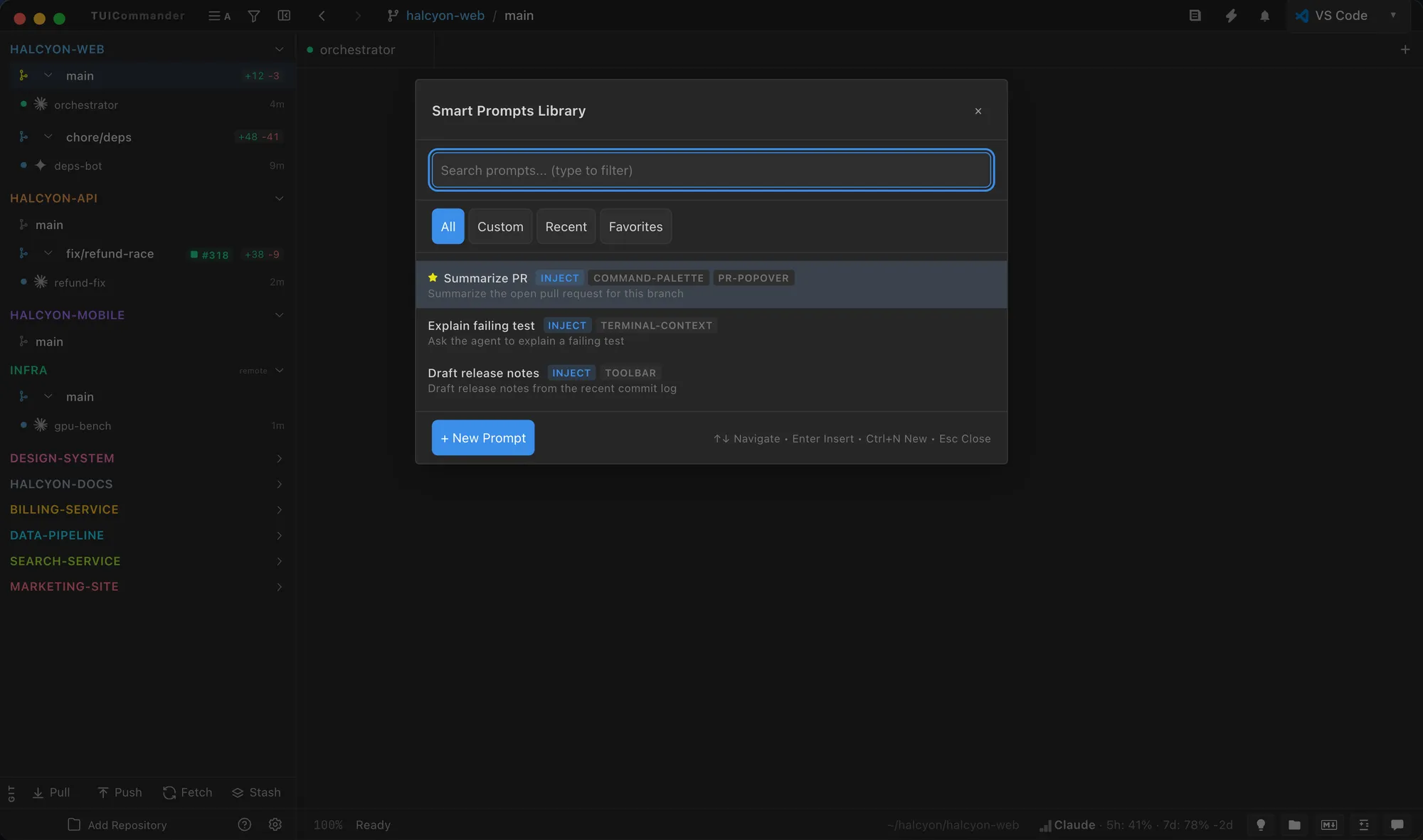The width and height of the screenshot is (1423, 840).
Task: Stash changes with the Stash button
Action: coord(256,792)
